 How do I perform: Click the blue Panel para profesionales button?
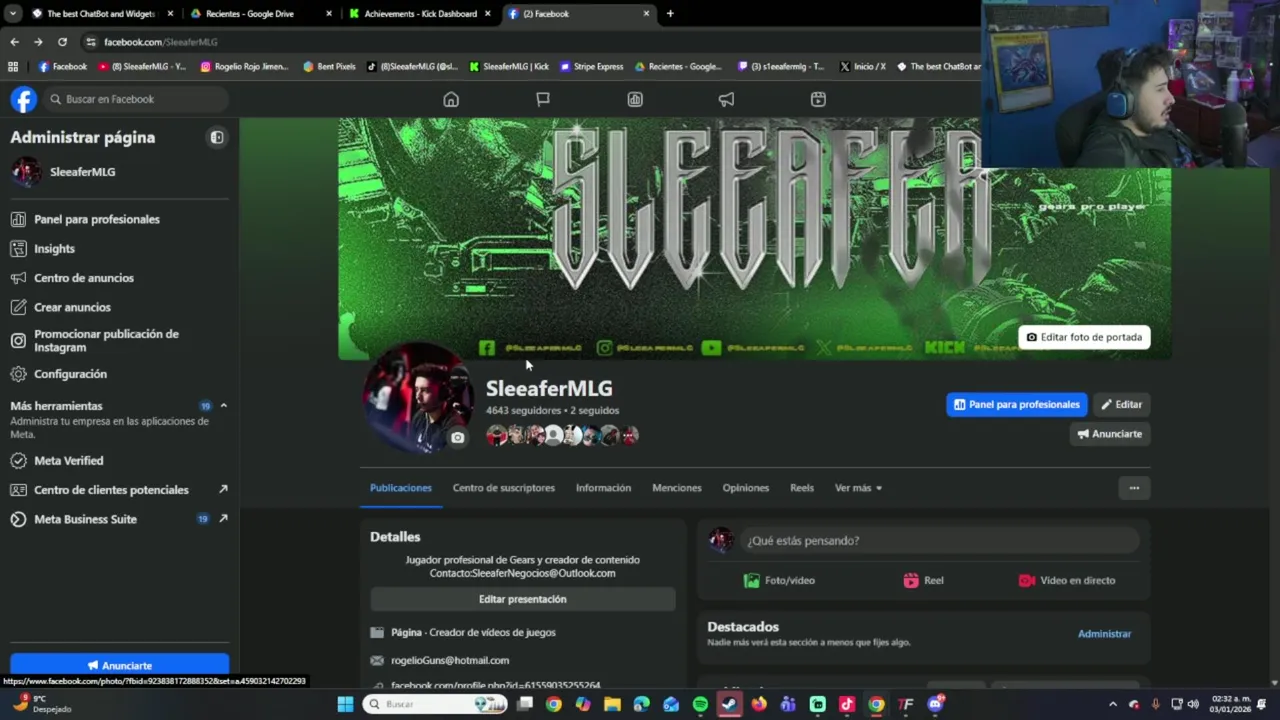[x=1017, y=404]
